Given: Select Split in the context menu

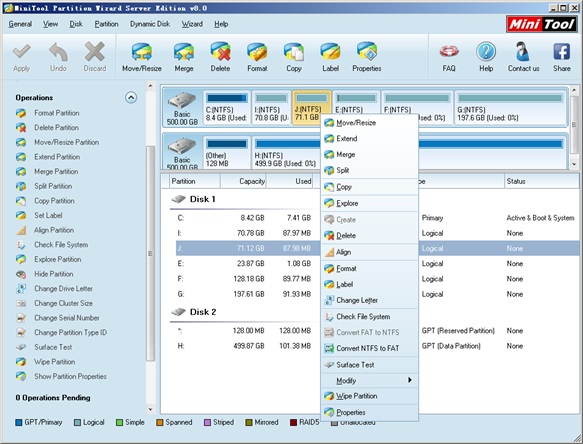Looking at the screenshot, I should pyautogui.click(x=369, y=170).
